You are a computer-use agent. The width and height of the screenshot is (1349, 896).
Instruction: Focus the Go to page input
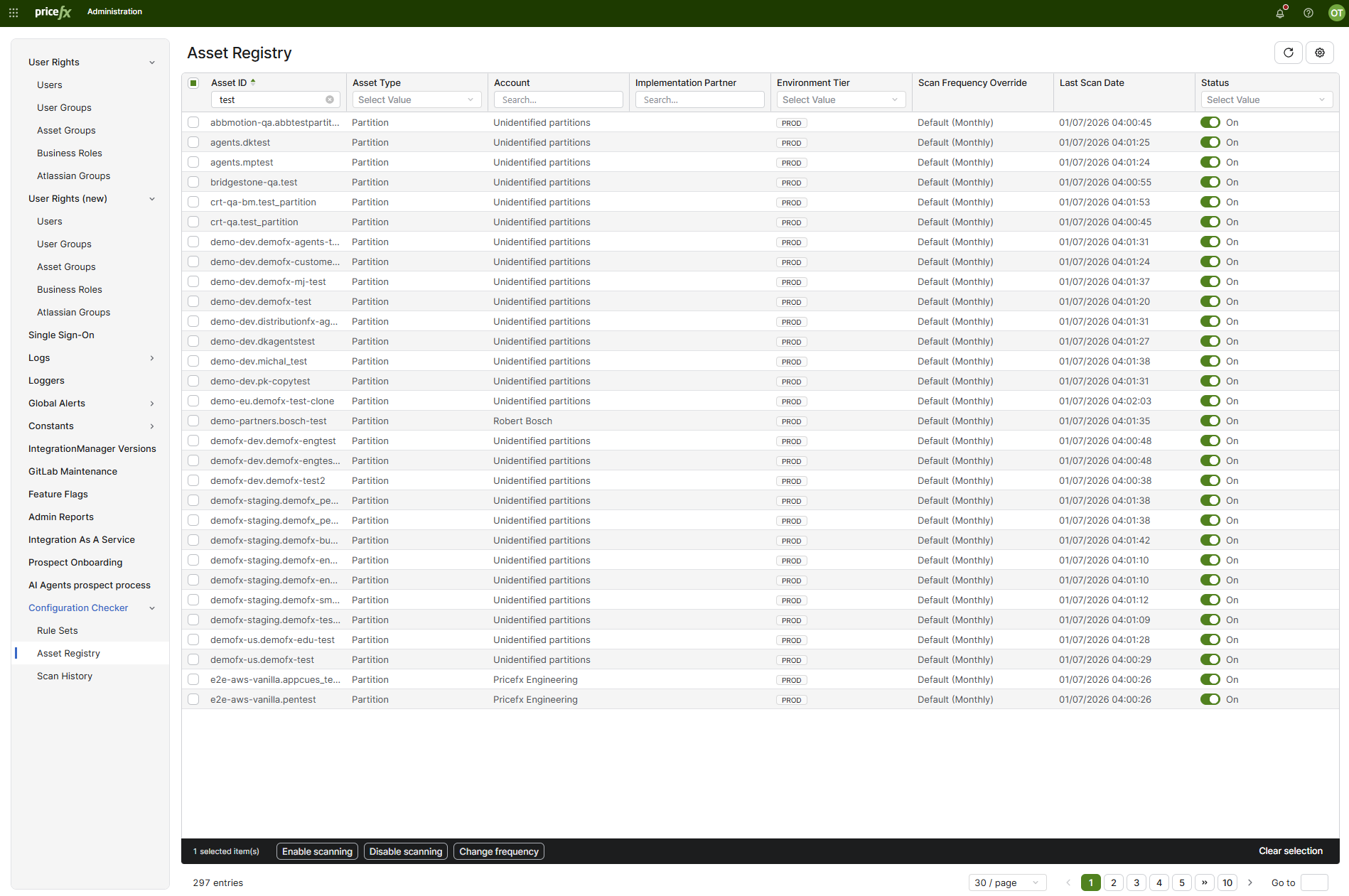(x=1314, y=882)
